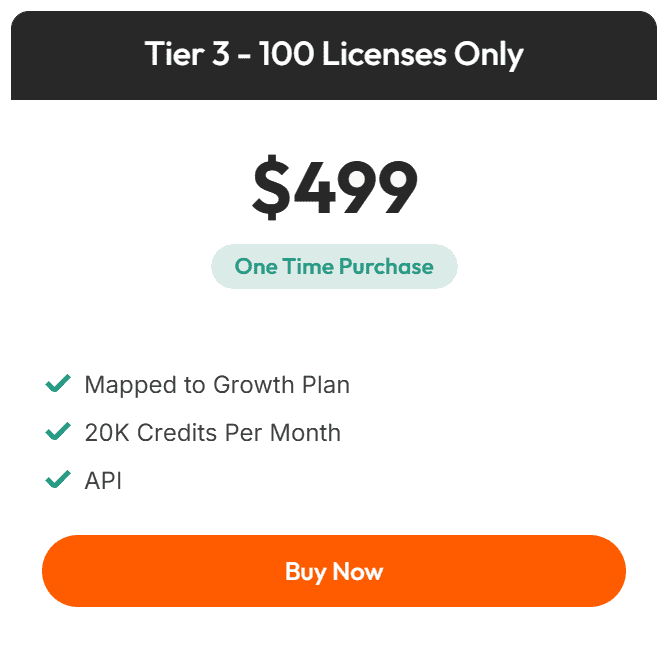Viewport: 665px width, 645px height.
Task: Click checkmark icon beside Mapped to Growth Plan
Action: (58, 384)
